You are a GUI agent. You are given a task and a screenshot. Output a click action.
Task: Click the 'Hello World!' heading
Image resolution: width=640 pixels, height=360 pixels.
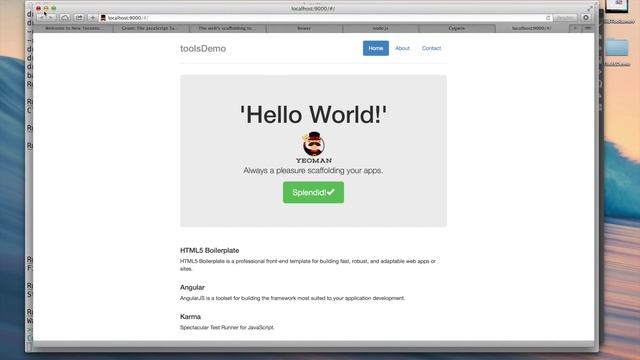(x=313, y=114)
